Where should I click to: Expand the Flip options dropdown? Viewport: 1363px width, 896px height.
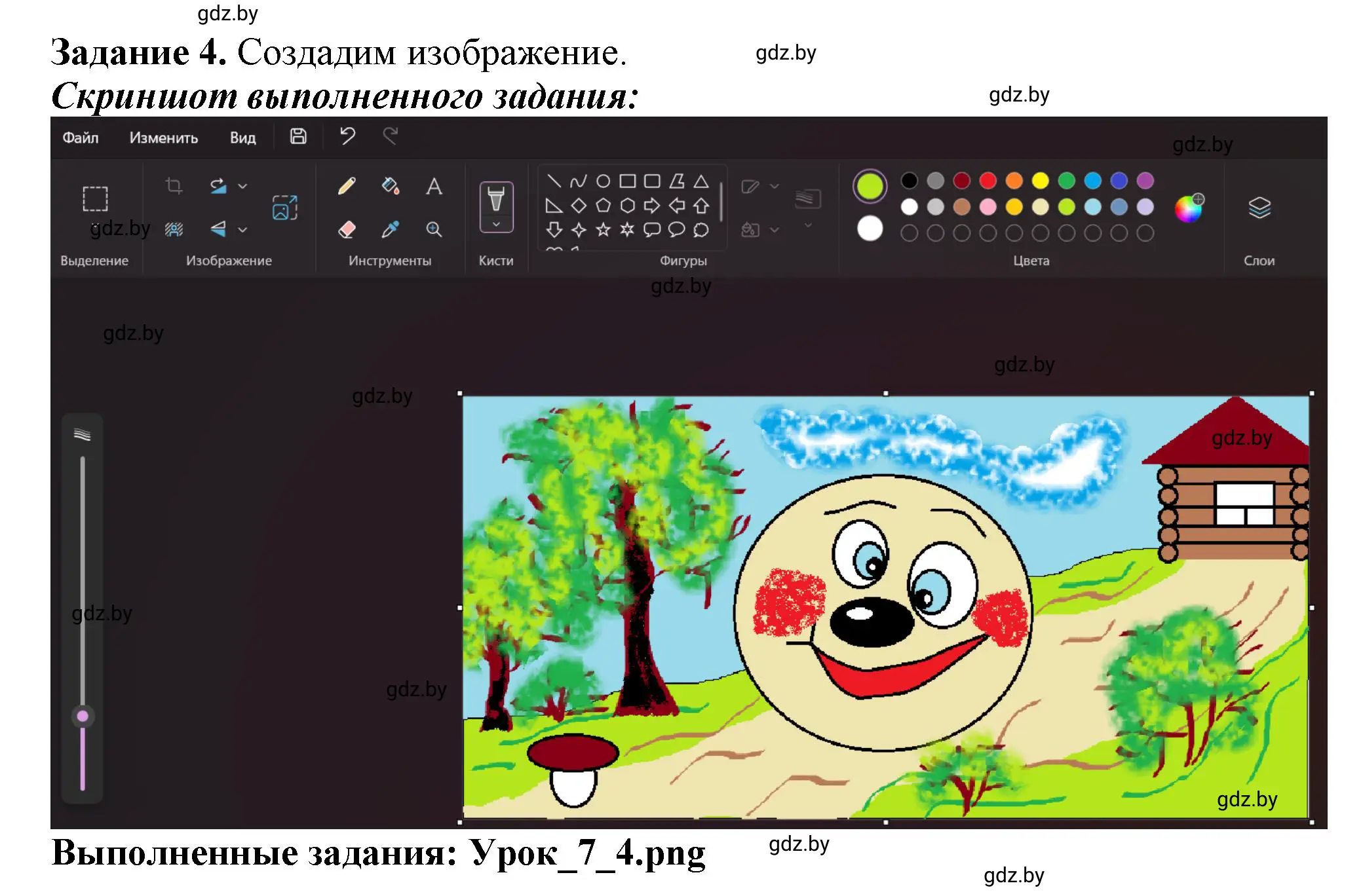coord(242,230)
